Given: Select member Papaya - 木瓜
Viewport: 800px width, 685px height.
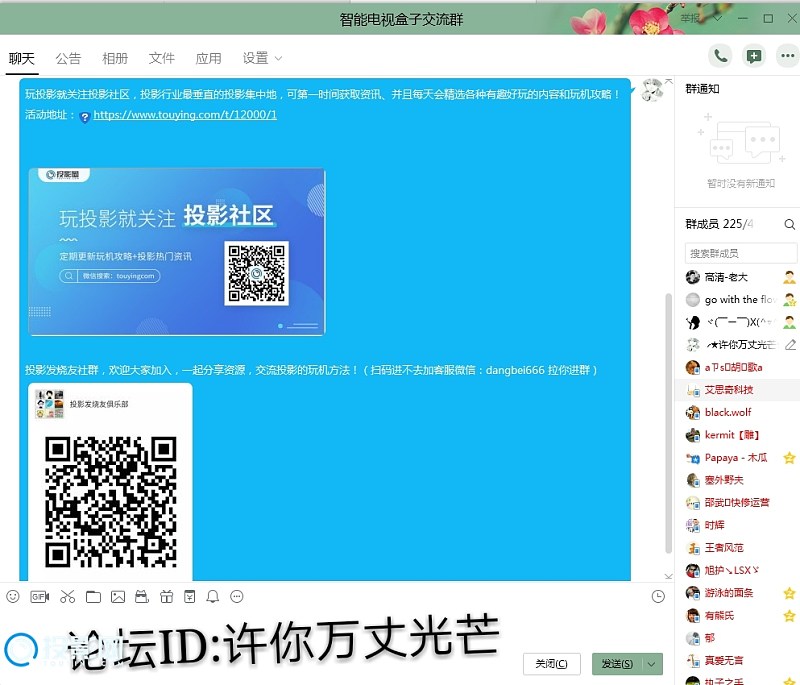Looking at the screenshot, I should [736, 458].
